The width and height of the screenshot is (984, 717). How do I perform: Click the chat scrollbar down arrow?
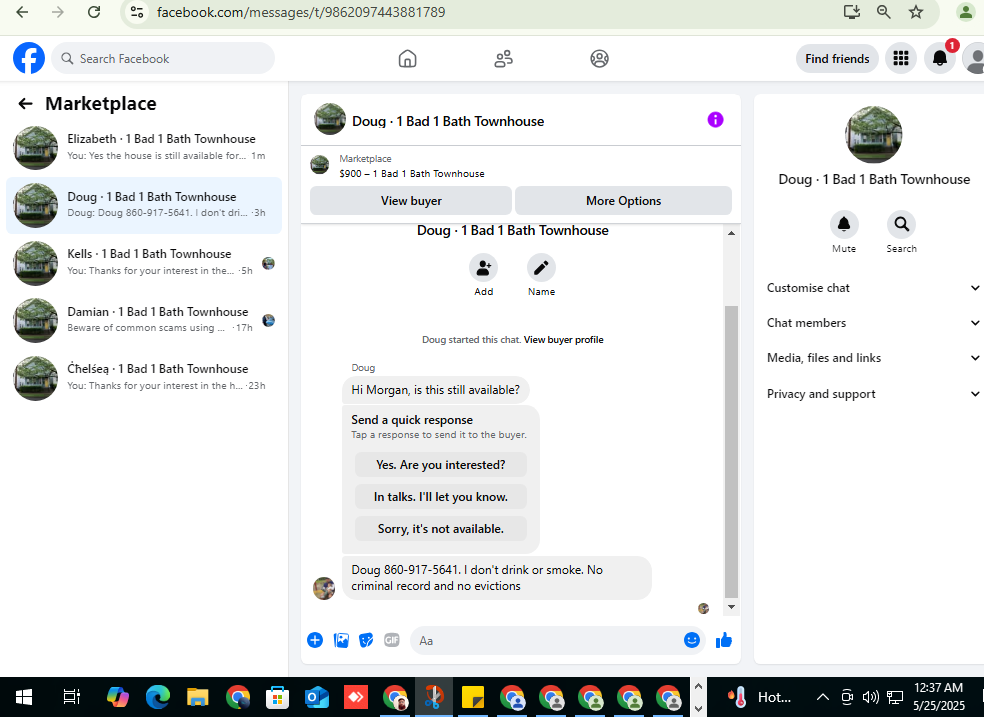(731, 607)
